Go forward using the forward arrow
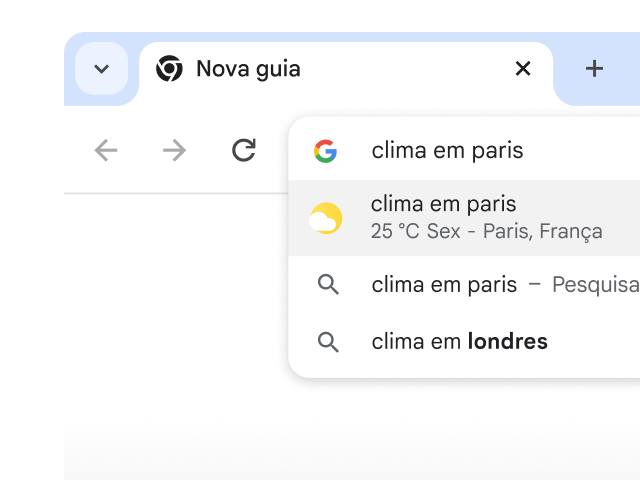Image resolution: width=640 pixels, height=480 pixels. pyautogui.click(x=174, y=150)
